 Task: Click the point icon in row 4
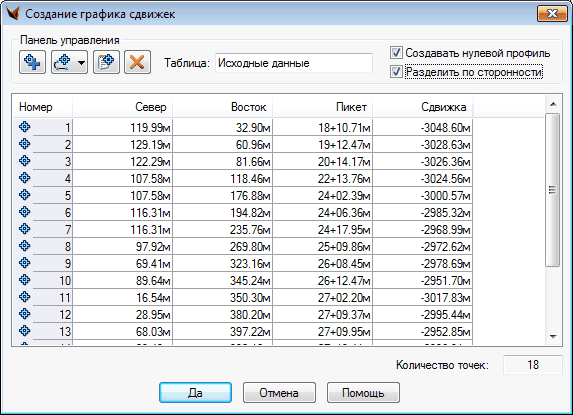[24, 178]
